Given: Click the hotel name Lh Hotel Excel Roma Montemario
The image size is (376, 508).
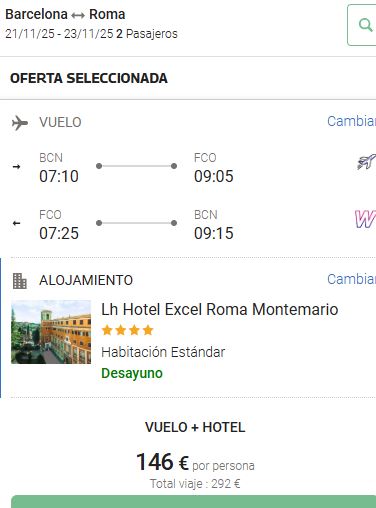Looking at the screenshot, I should point(220,309).
